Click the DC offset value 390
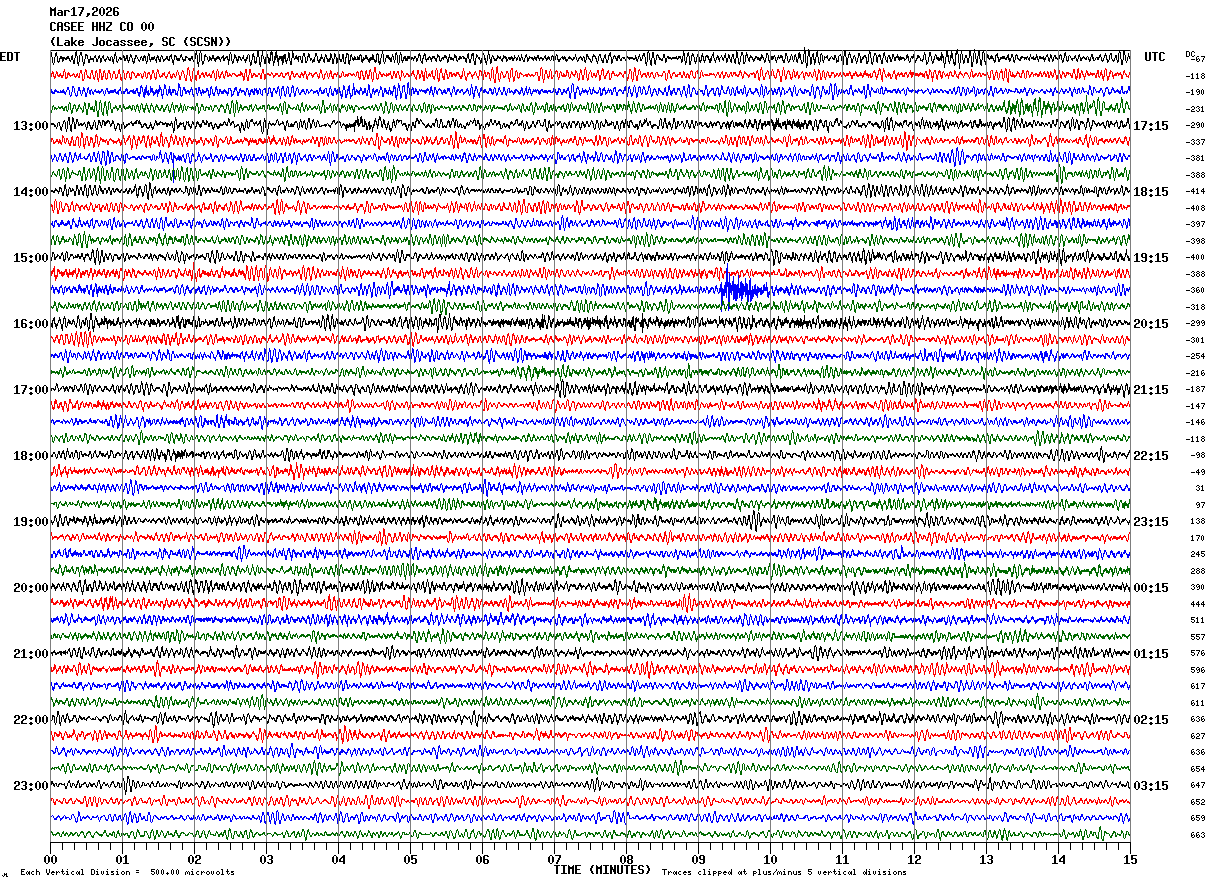This screenshot has height=886, width=1210. pyautogui.click(x=1197, y=587)
